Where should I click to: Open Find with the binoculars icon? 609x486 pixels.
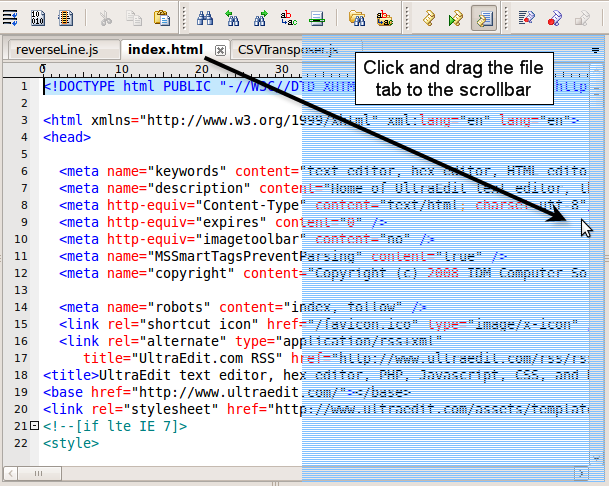[x=205, y=18]
